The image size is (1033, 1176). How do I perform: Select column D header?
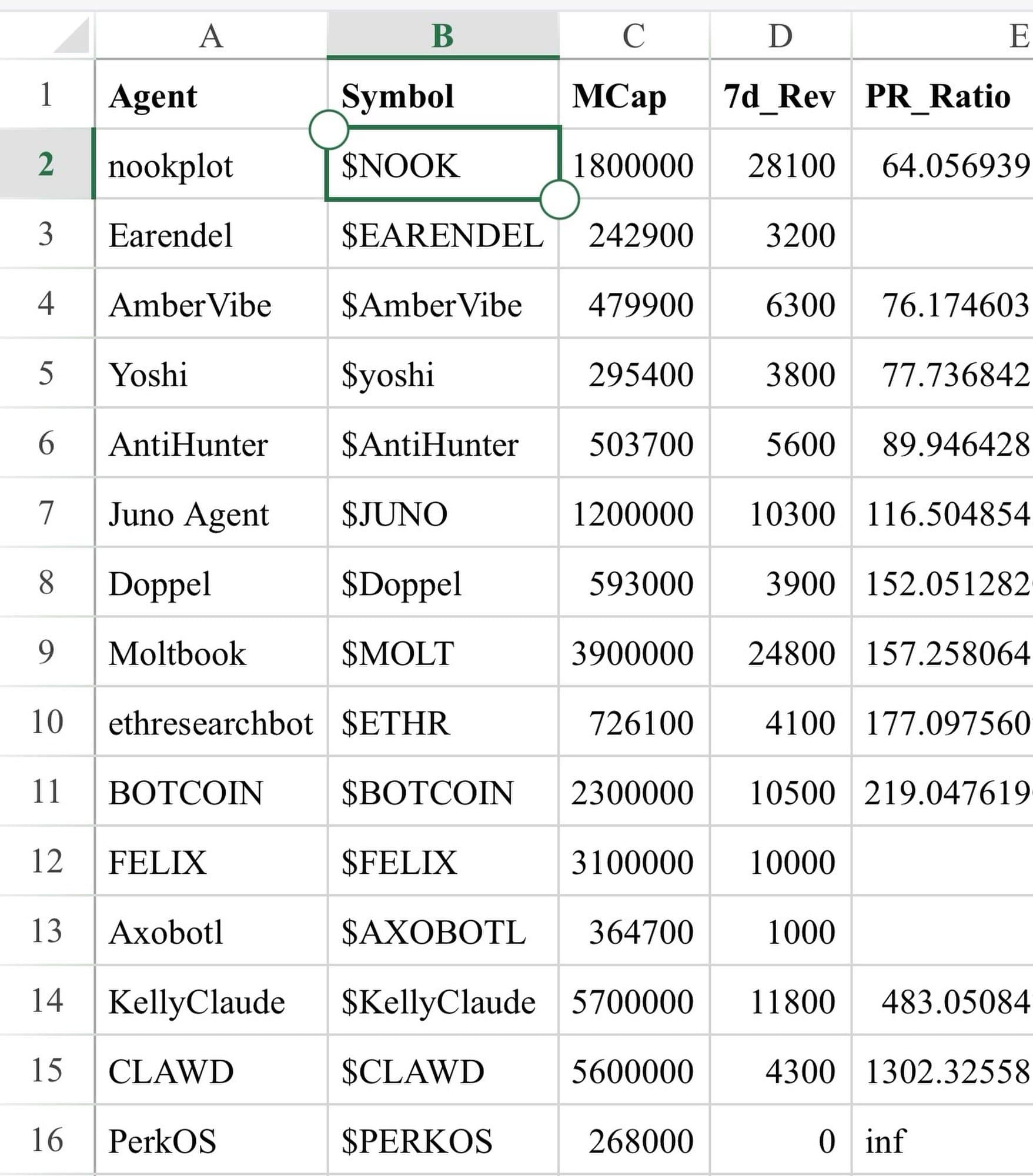[x=780, y=36]
